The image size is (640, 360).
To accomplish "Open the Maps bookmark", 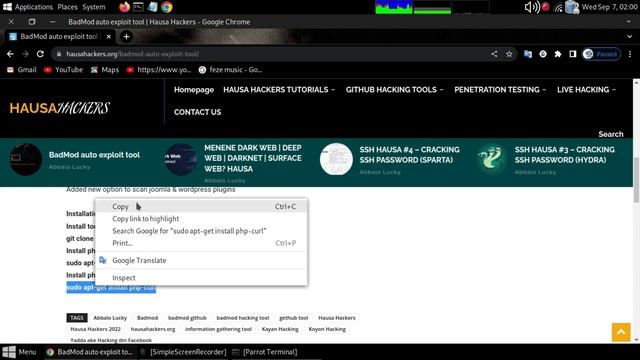I will coord(105,70).
